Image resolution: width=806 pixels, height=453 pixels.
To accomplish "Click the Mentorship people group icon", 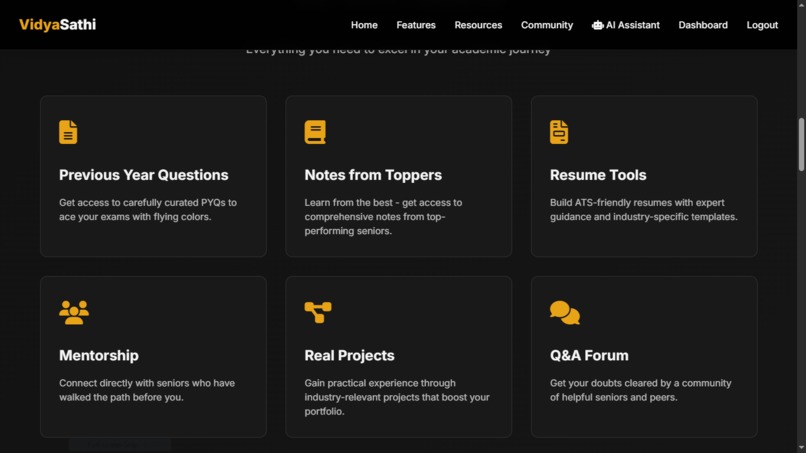I will click(74, 313).
